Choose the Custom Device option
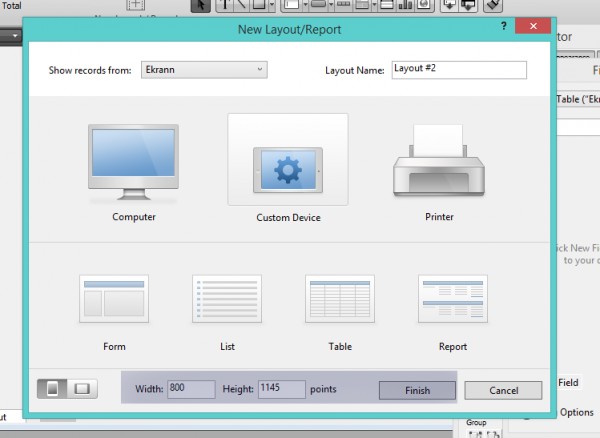 point(288,169)
